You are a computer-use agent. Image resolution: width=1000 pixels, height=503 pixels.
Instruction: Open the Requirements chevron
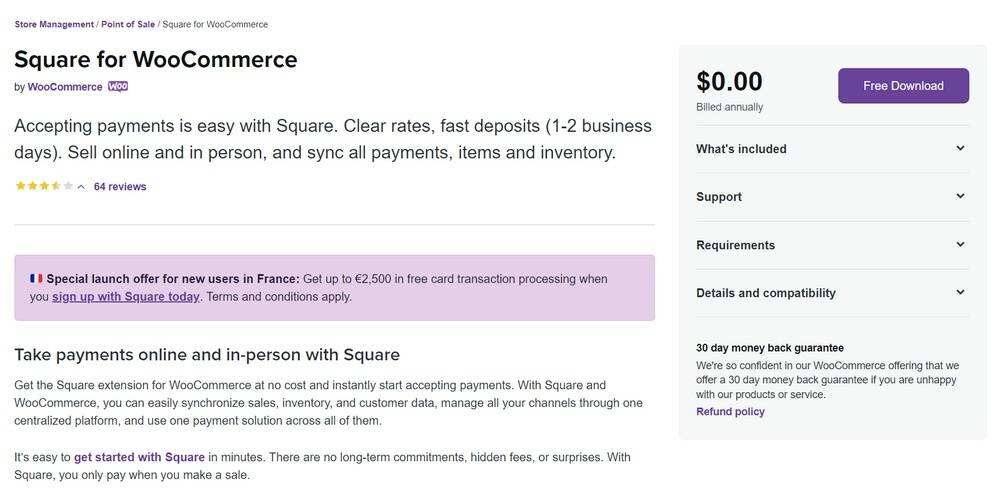960,245
